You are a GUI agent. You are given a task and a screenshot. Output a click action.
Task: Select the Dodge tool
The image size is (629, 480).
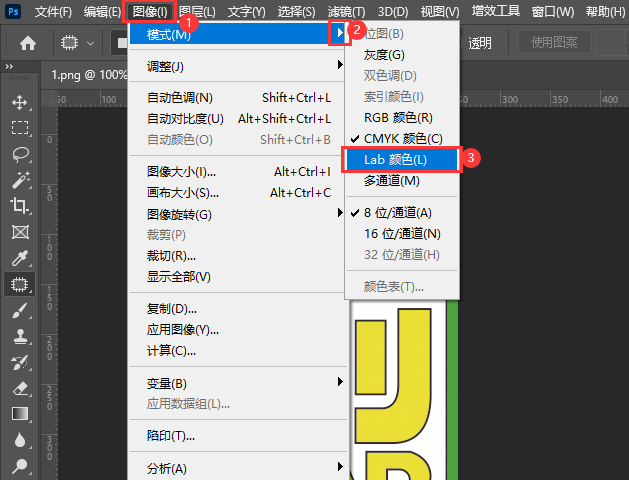(20, 466)
